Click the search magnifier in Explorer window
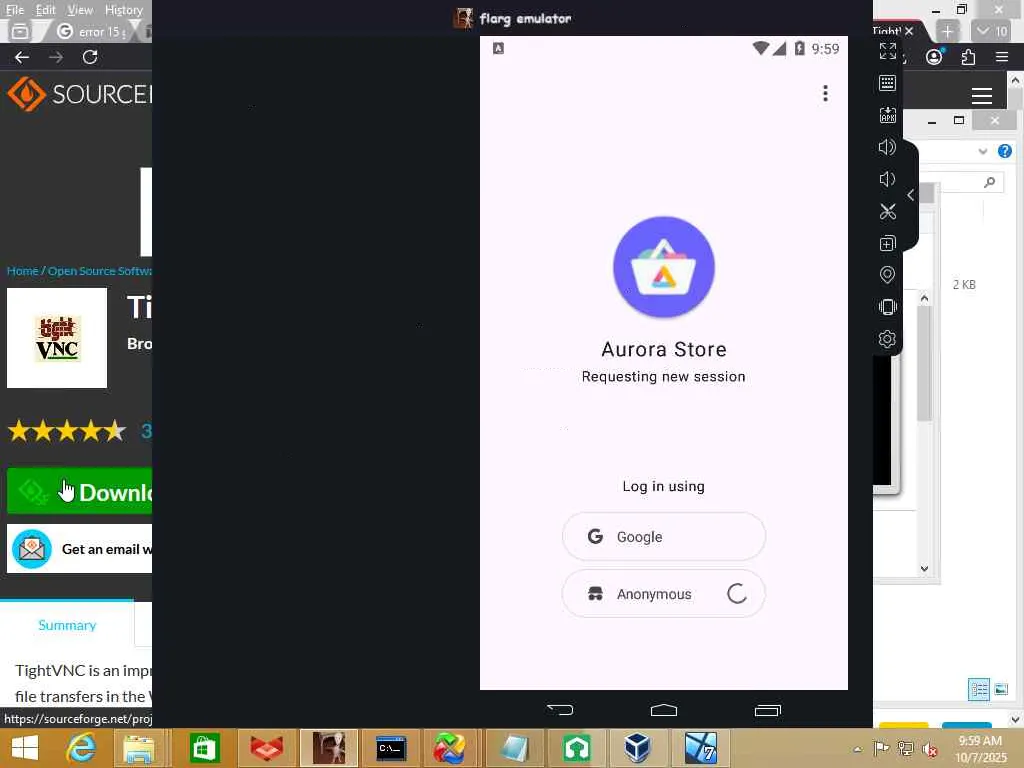 tap(989, 182)
